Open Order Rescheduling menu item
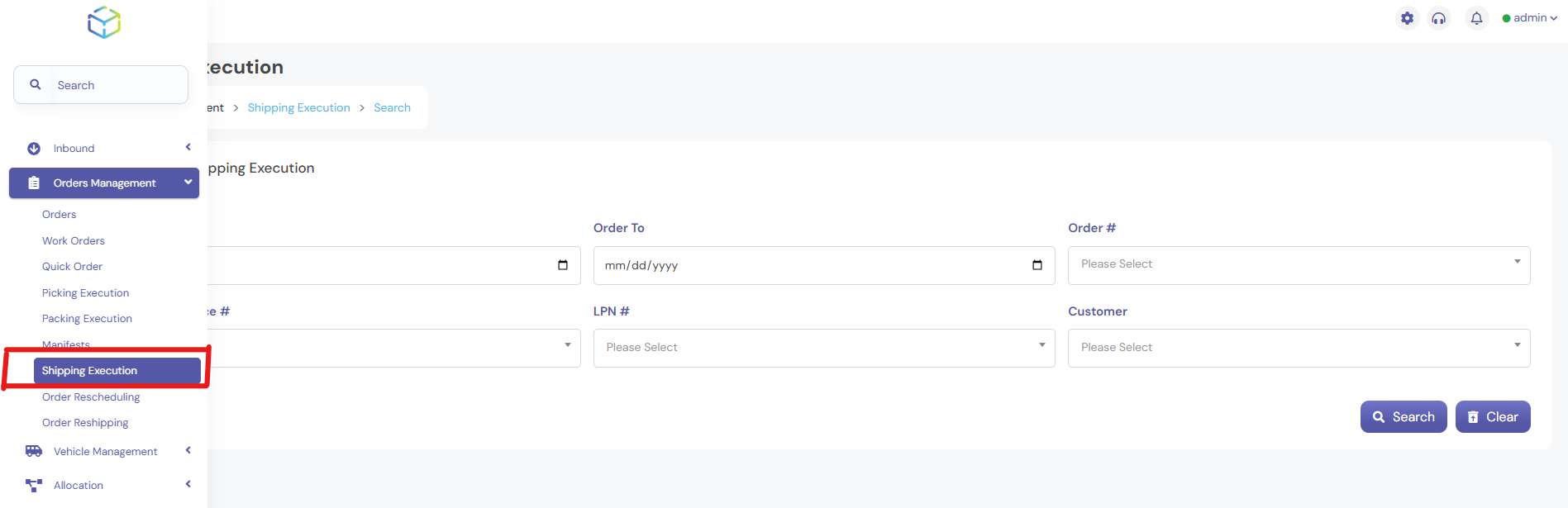Image resolution: width=1568 pixels, height=508 pixels. coord(91,397)
